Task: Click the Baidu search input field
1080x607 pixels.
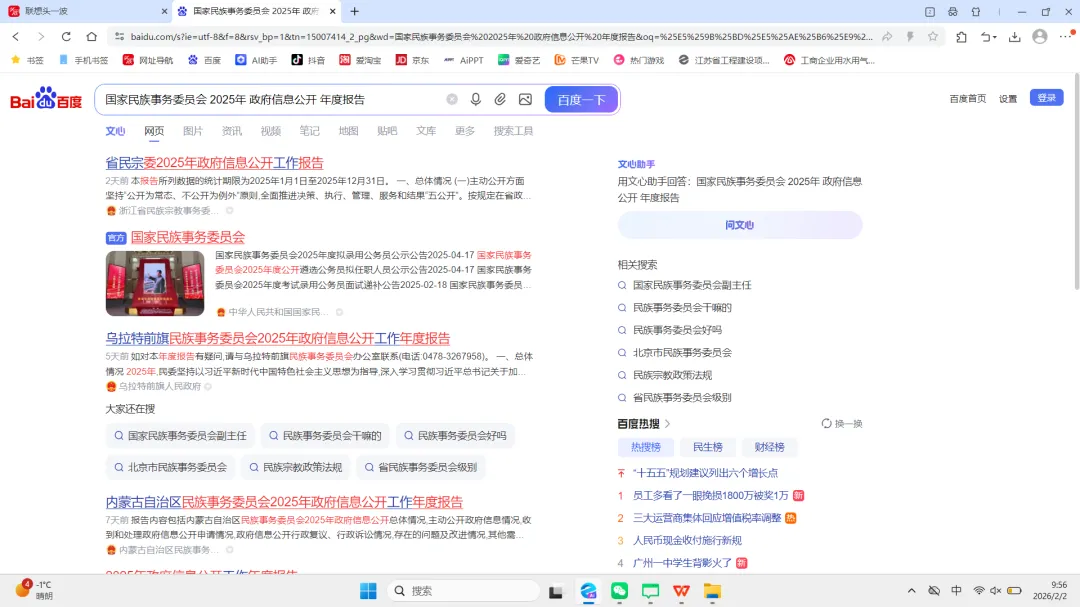Action: click(272, 99)
